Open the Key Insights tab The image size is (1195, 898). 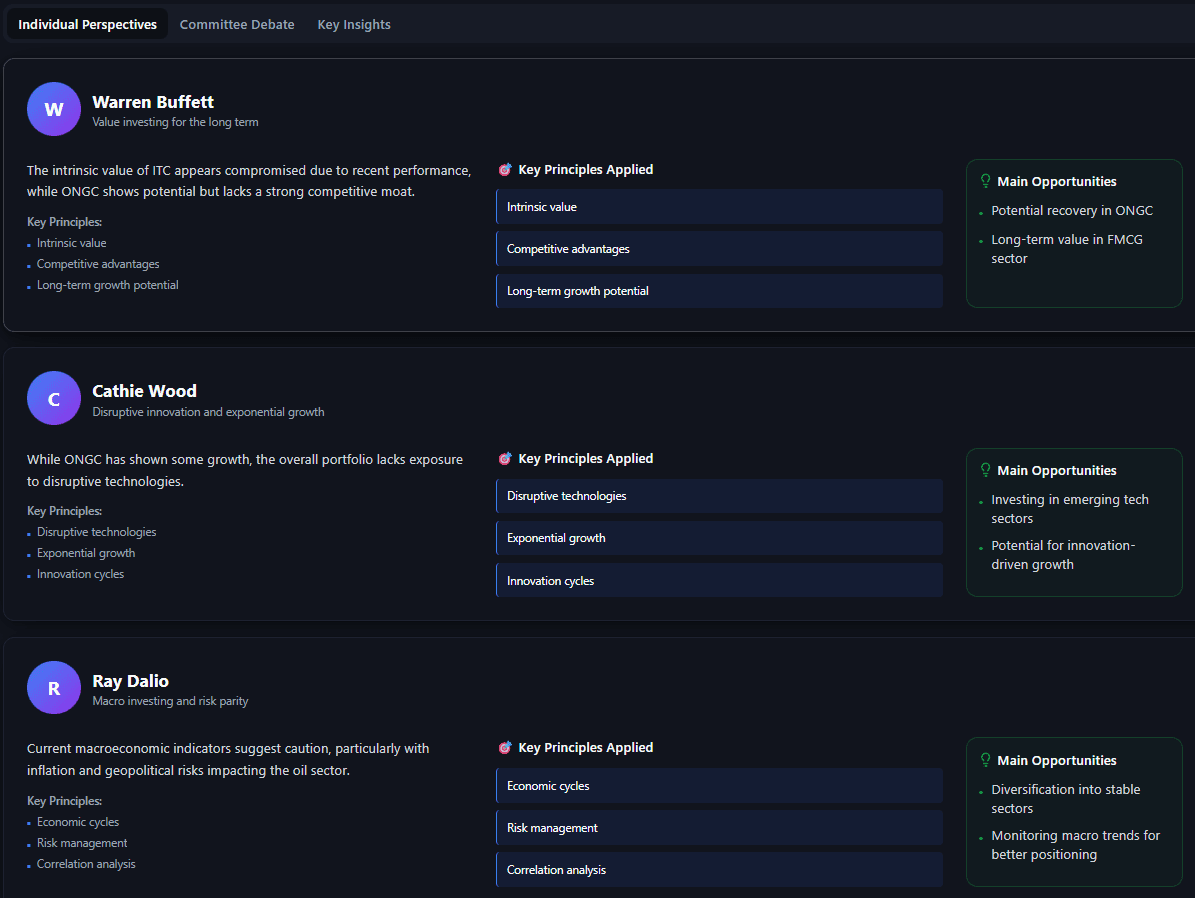pos(353,23)
